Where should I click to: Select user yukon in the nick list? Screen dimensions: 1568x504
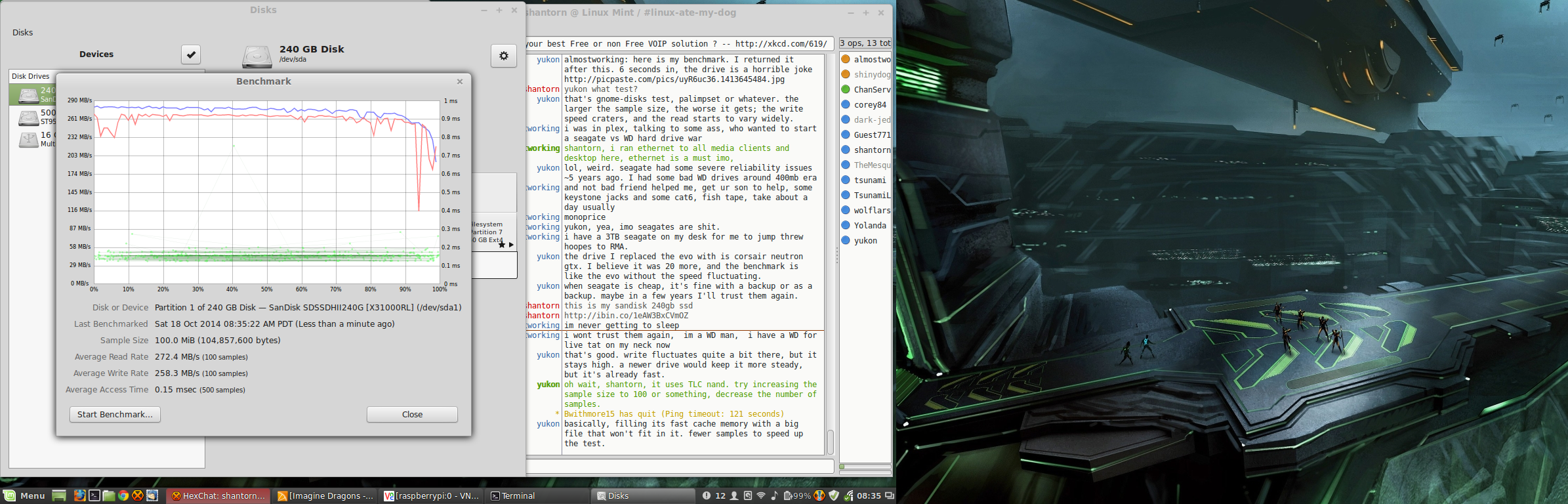[x=865, y=240]
